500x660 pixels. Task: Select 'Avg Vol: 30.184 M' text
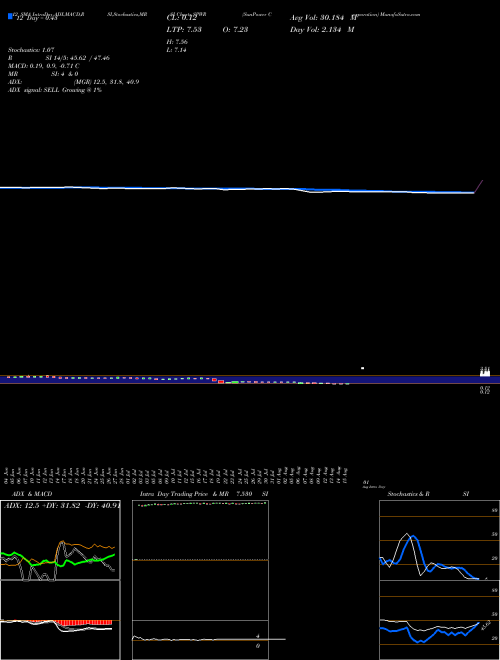[323, 18]
